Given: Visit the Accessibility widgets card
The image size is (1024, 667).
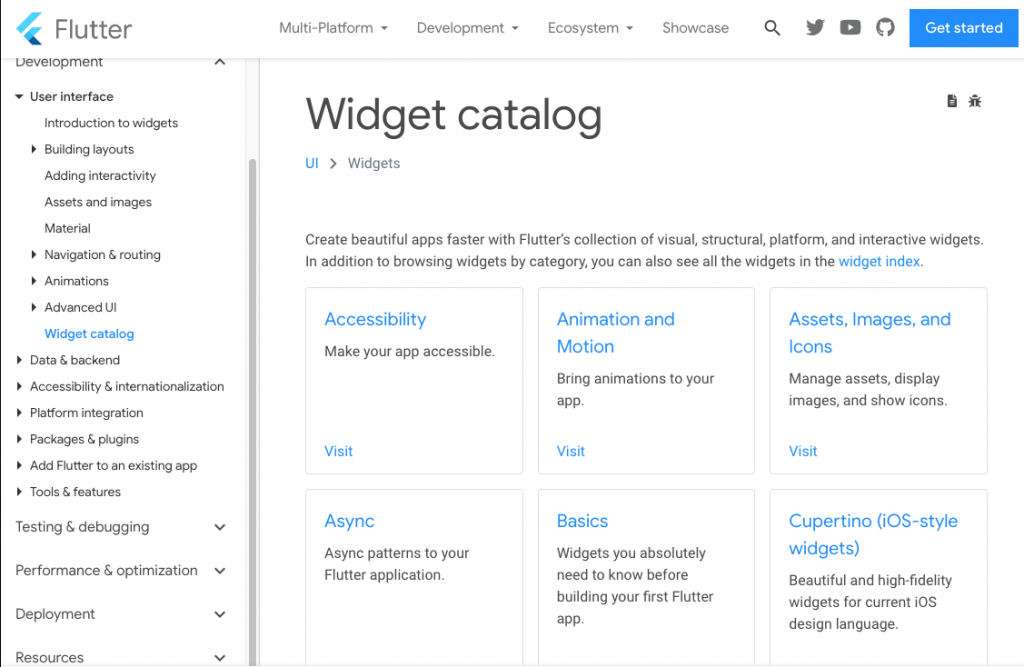Looking at the screenshot, I should (339, 451).
